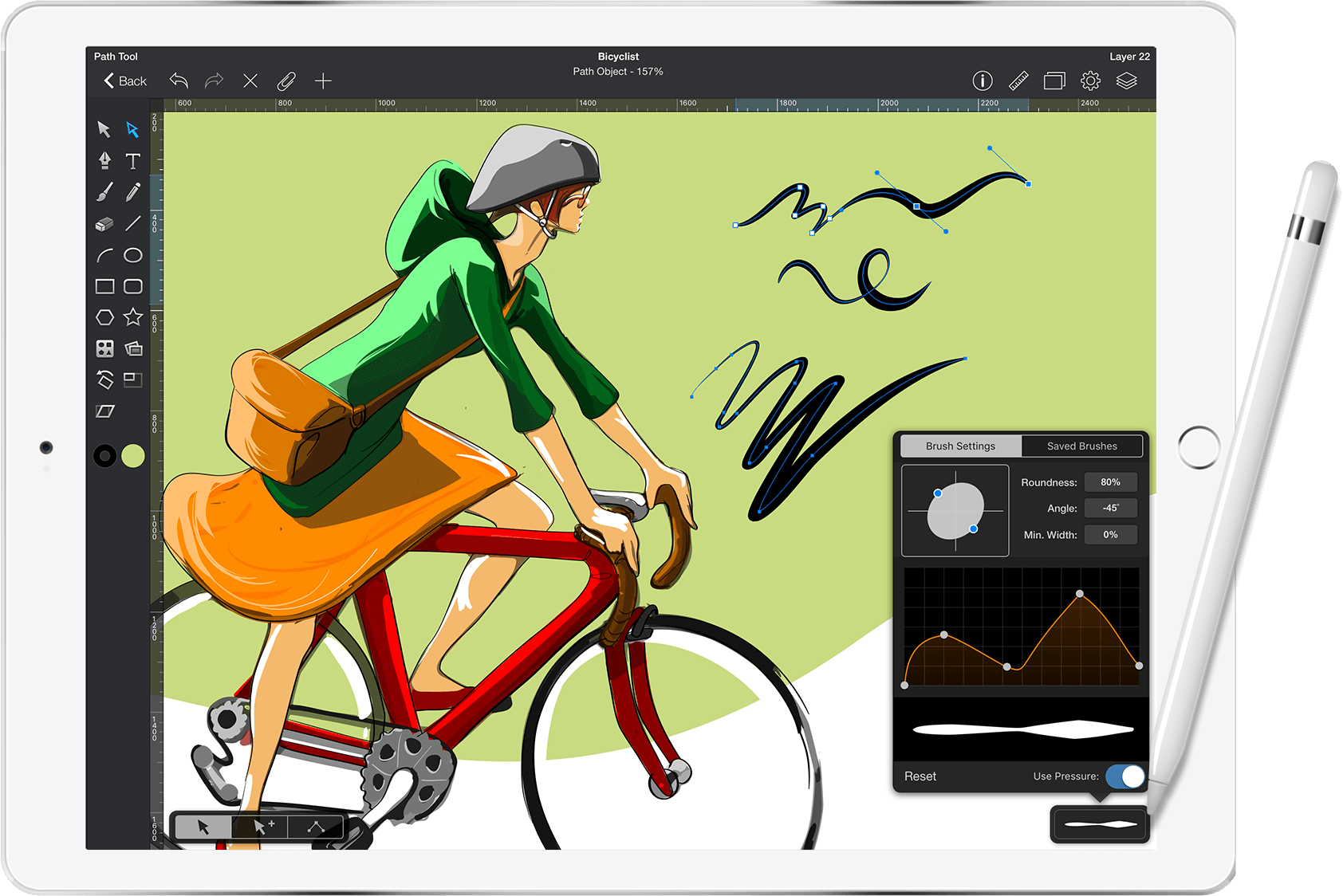
Task: Select the Eraser tool
Action: tap(104, 224)
